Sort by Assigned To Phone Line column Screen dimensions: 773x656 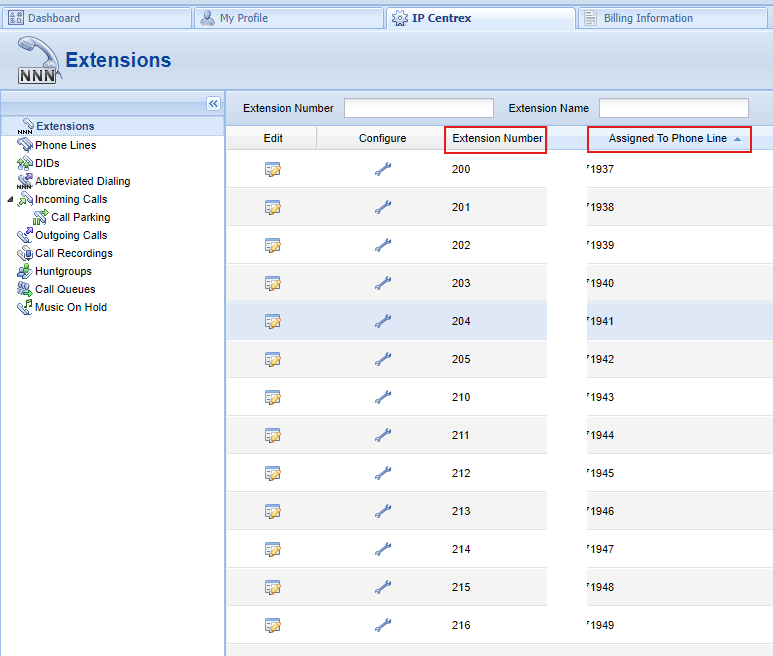pyautogui.click(x=668, y=138)
